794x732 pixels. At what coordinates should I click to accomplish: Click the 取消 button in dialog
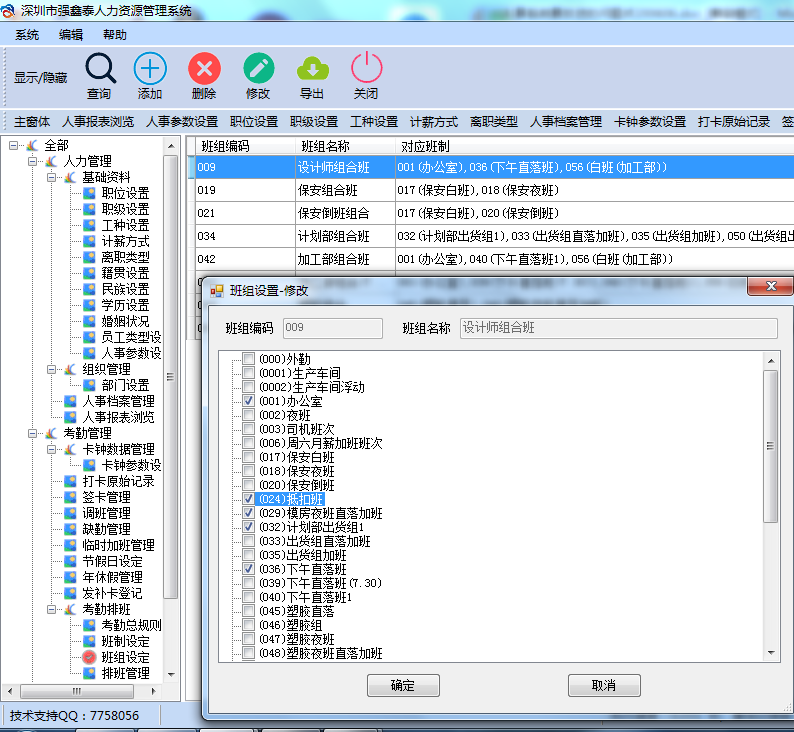point(603,686)
